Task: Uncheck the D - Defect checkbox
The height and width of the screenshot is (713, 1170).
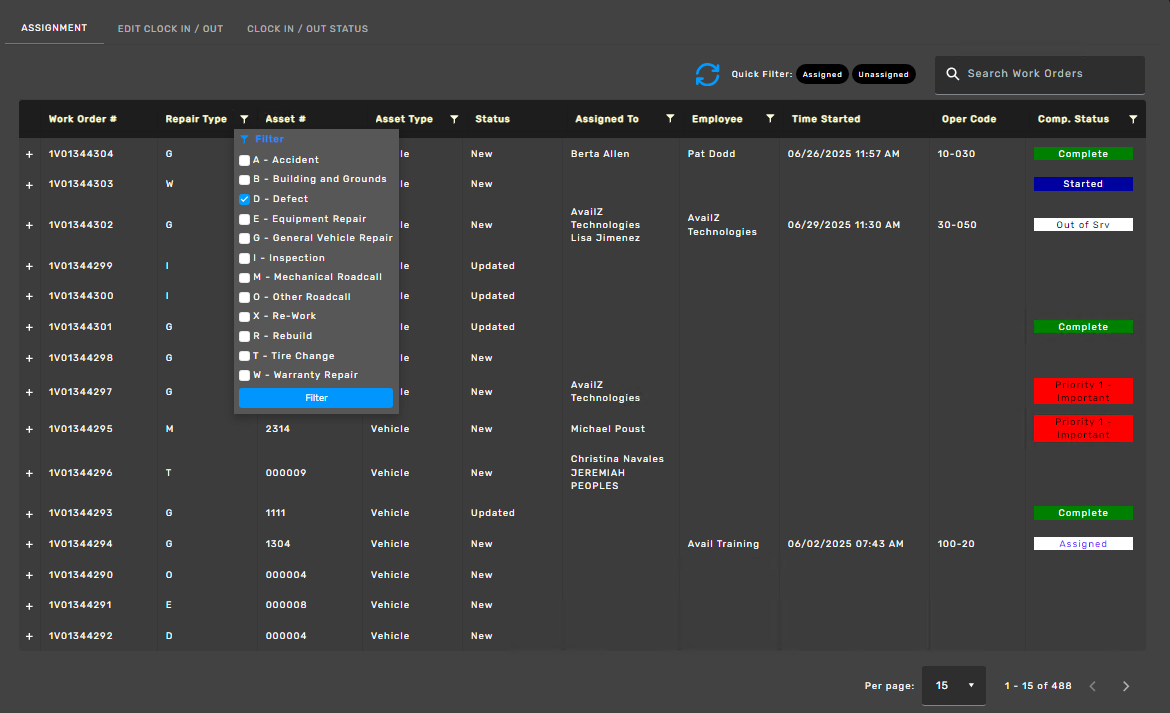Action: point(245,199)
